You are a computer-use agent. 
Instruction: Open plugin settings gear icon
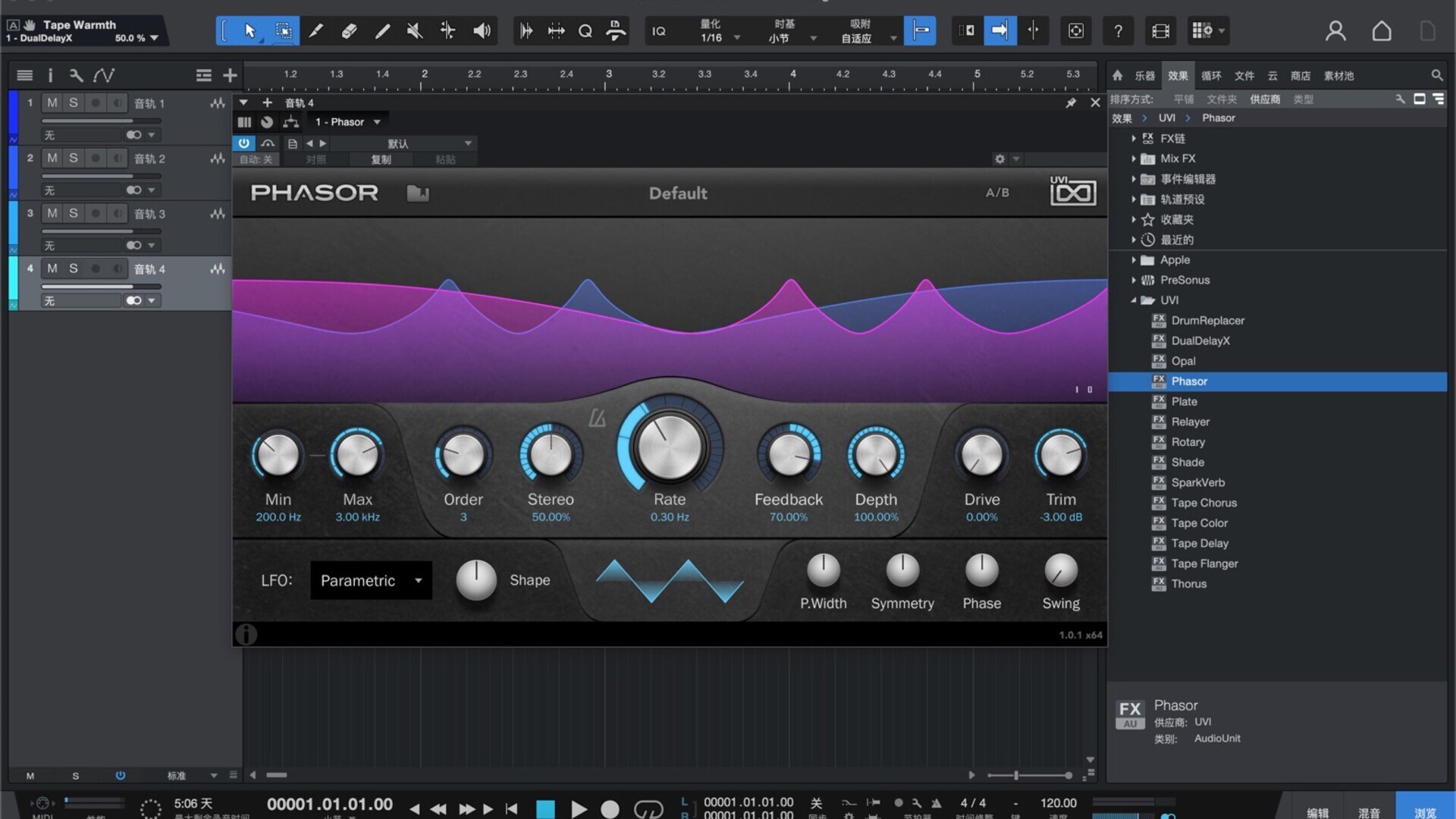pyautogui.click(x=999, y=159)
